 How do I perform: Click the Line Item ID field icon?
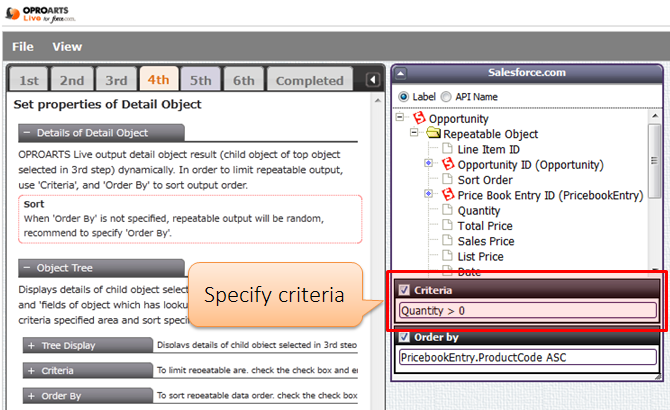[447, 148]
